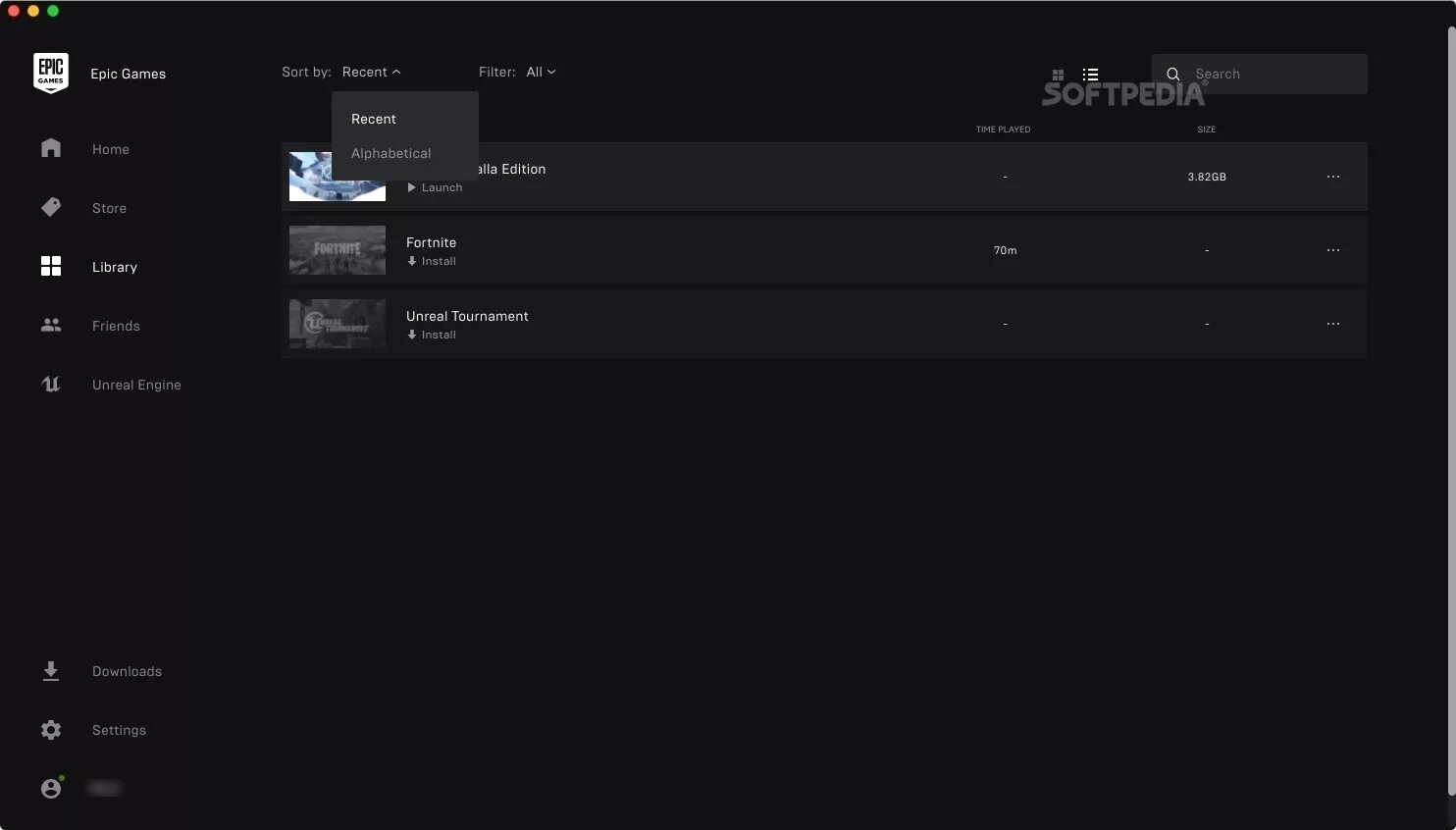Install Unreal Tournament
Viewport: 1456px width, 830px height.
pyautogui.click(x=432, y=335)
